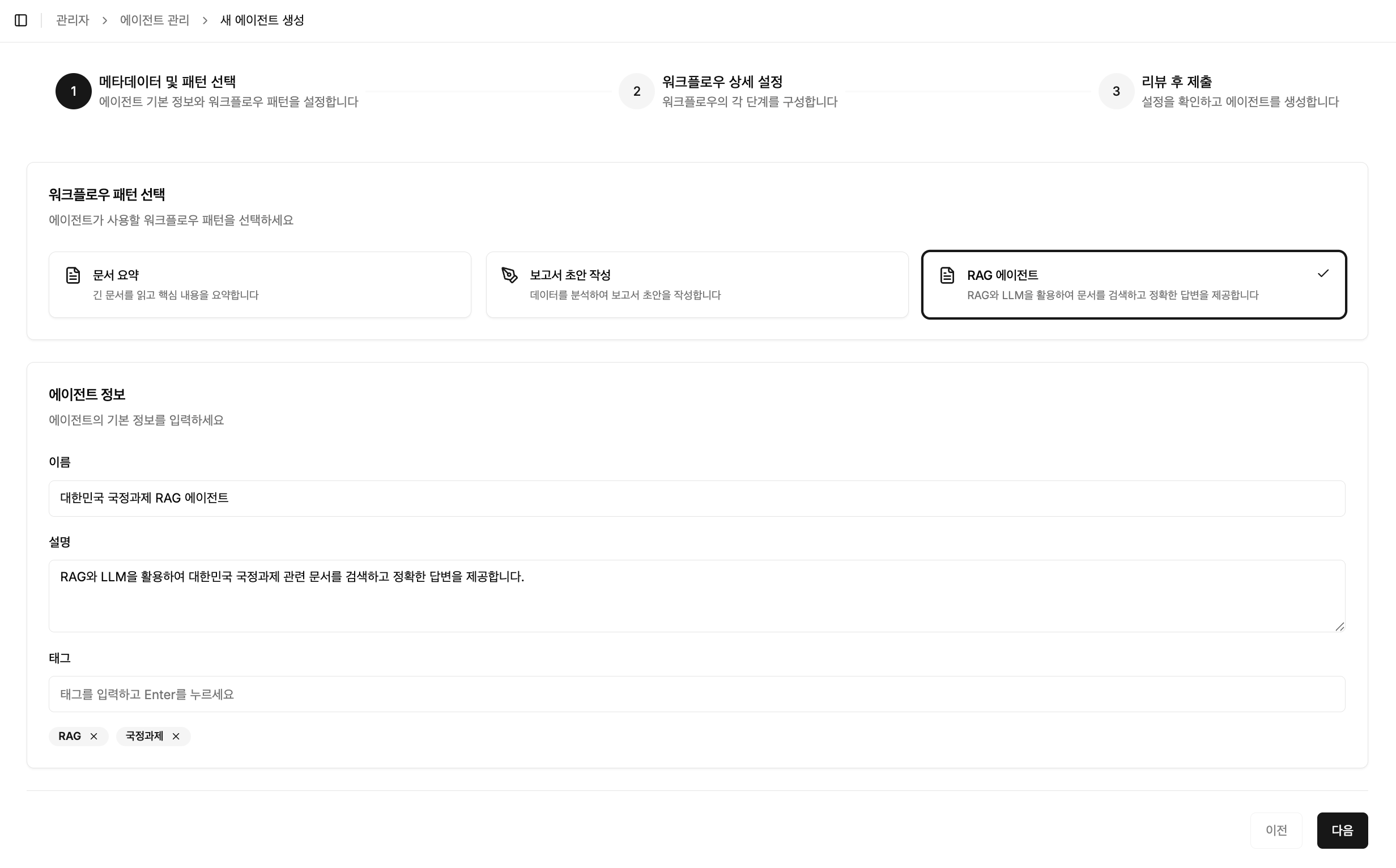The width and height of the screenshot is (1396, 868).
Task: Open 관리자 breadcrumb link
Action: 73,20
